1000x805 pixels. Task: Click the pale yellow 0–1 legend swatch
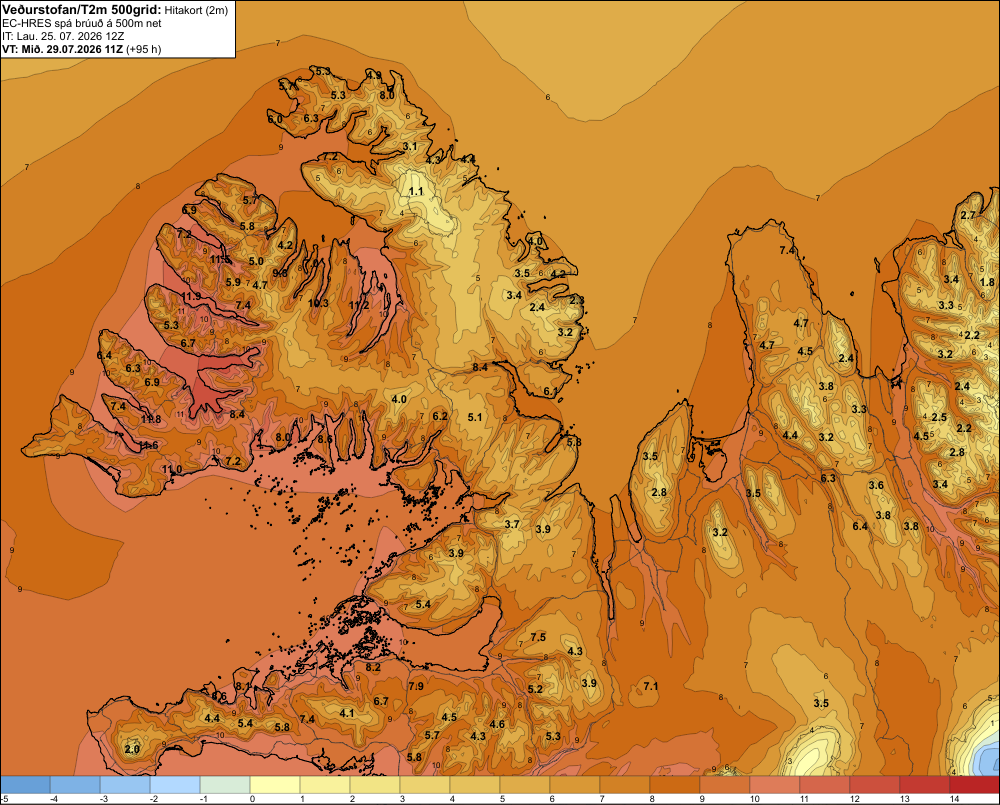[275, 784]
